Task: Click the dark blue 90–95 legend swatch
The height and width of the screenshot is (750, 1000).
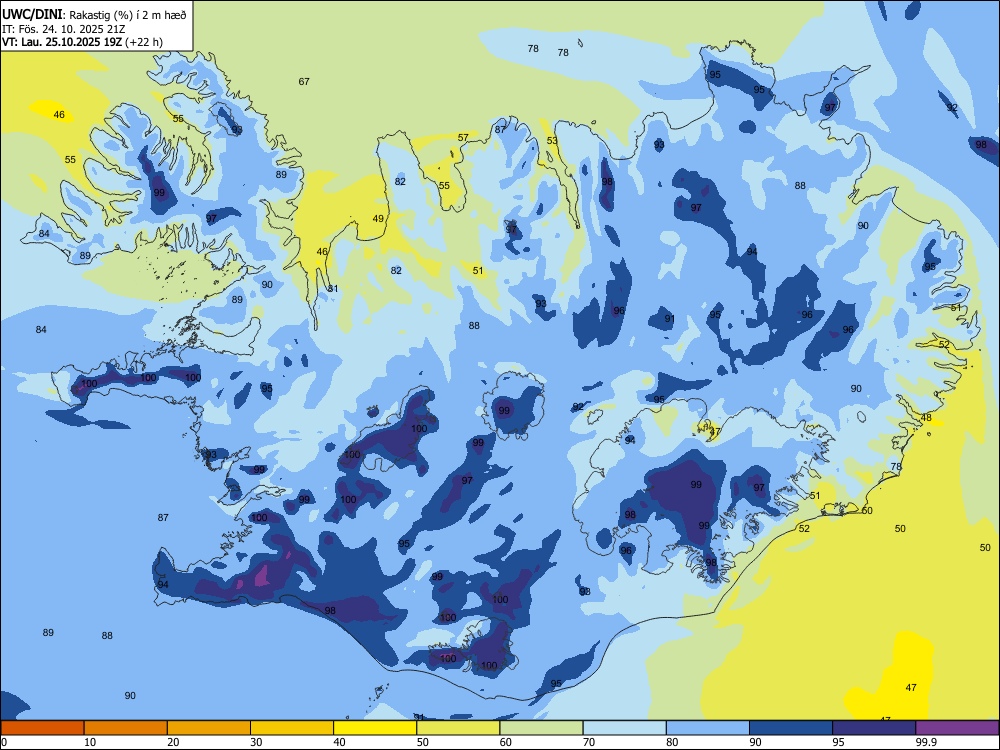Action: pos(791,728)
